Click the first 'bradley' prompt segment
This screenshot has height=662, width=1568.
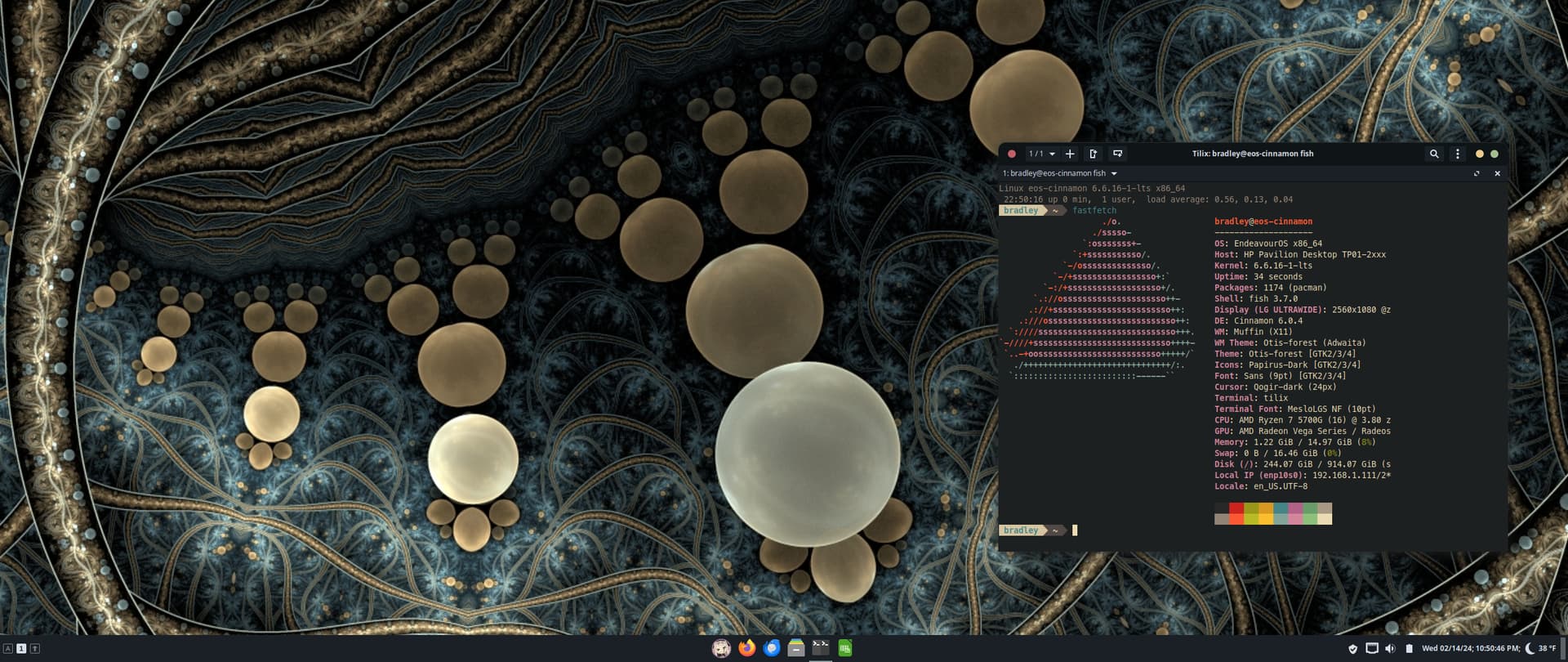(x=1021, y=211)
